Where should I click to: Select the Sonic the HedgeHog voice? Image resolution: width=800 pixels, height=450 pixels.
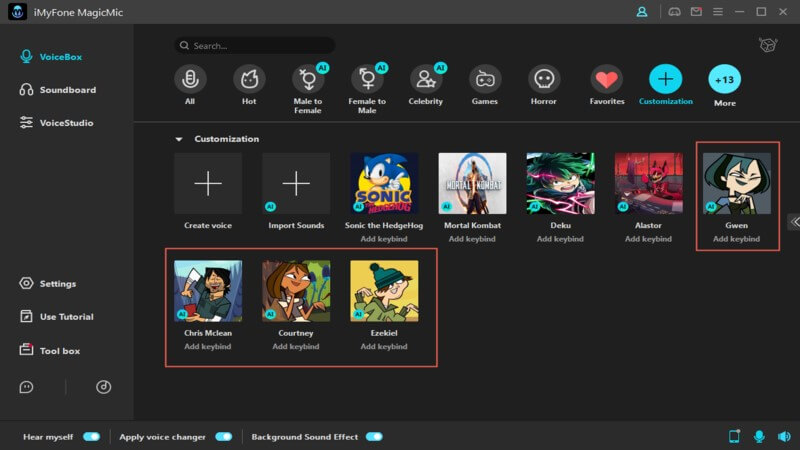pos(384,183)
